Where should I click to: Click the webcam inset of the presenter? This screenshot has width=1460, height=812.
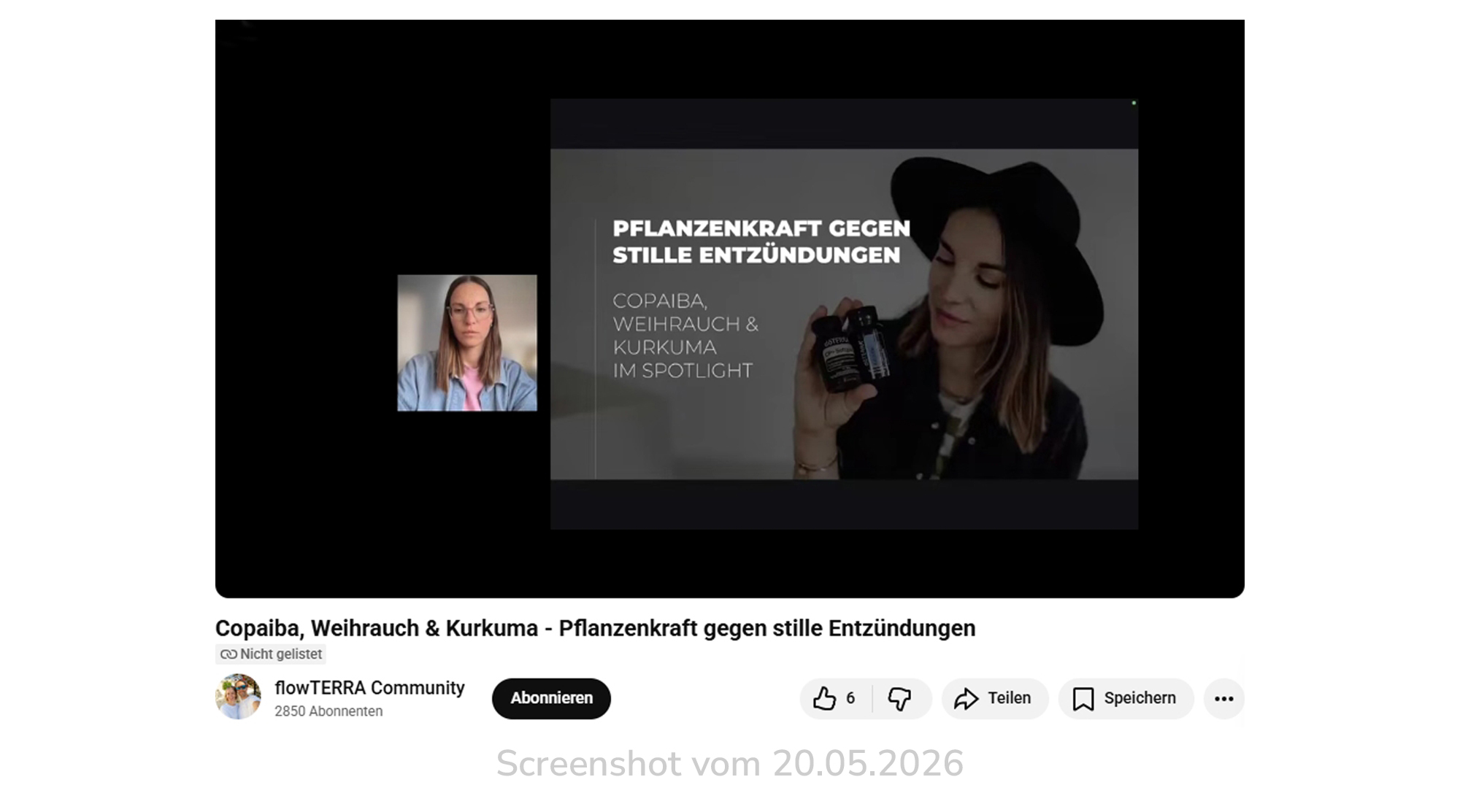click(467, 343)
